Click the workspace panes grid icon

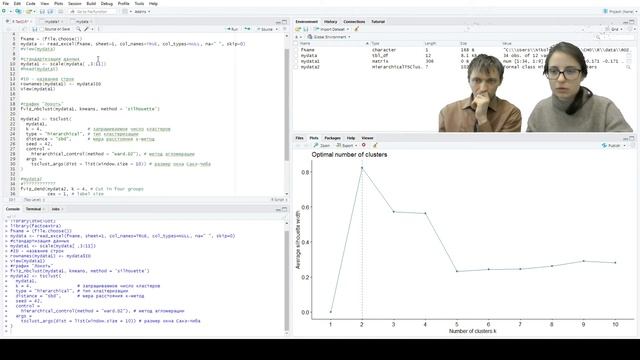pos(125,11)
